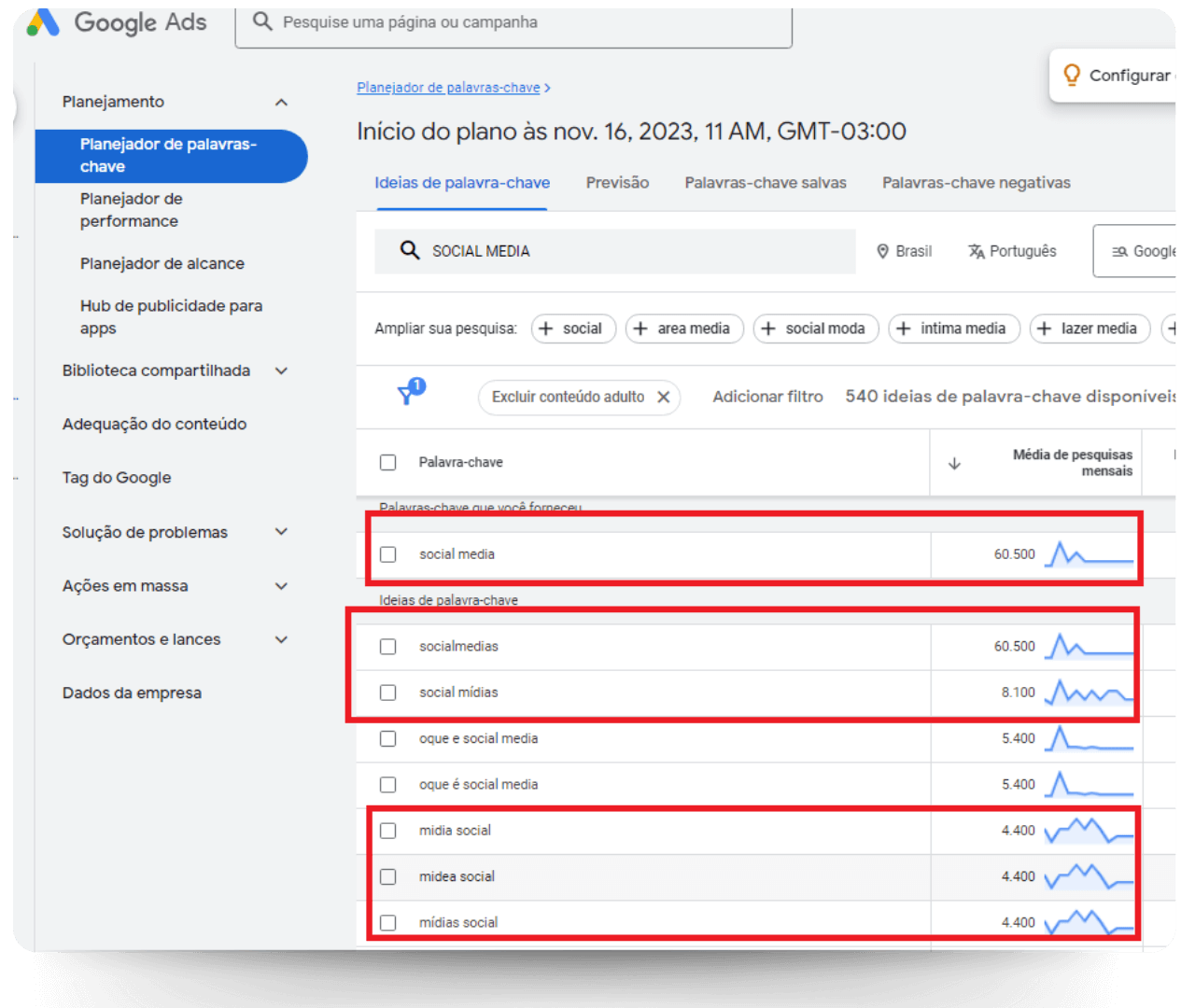Collapse the Planejamento section
The image size is (1195, 1008).
pos(281,102)
